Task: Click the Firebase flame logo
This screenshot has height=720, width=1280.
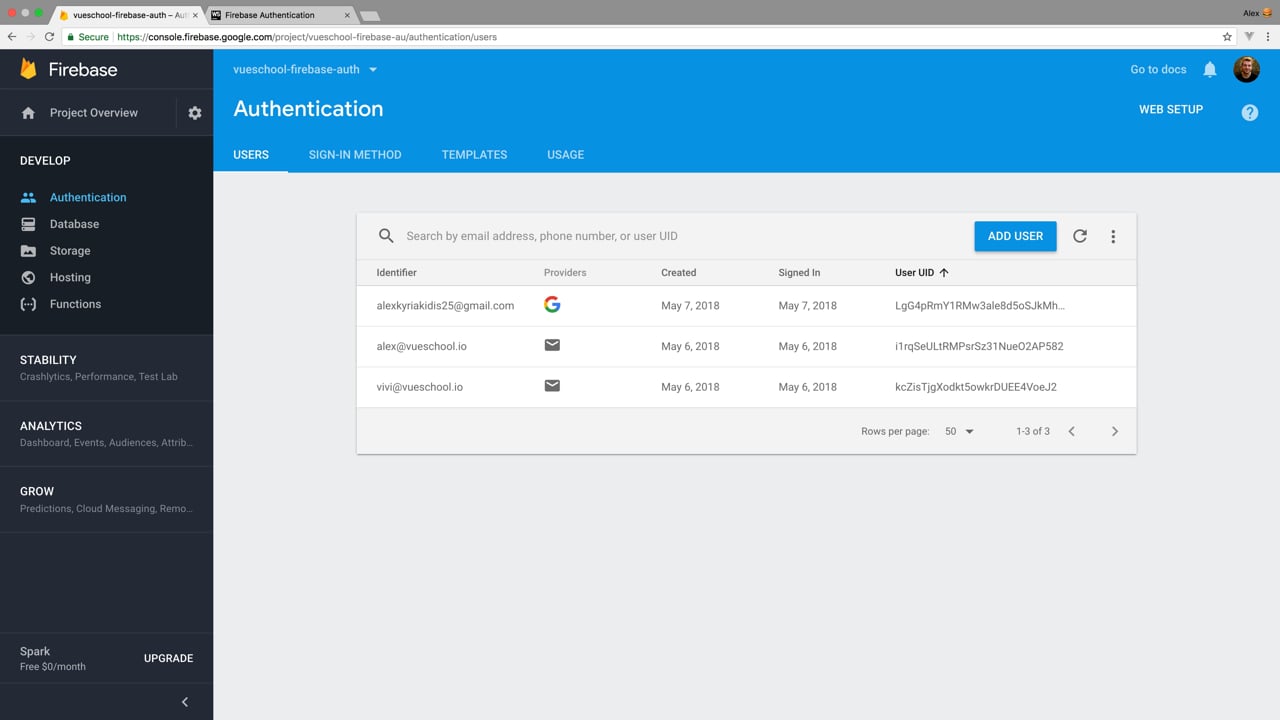Action: [x=28, y=69]
